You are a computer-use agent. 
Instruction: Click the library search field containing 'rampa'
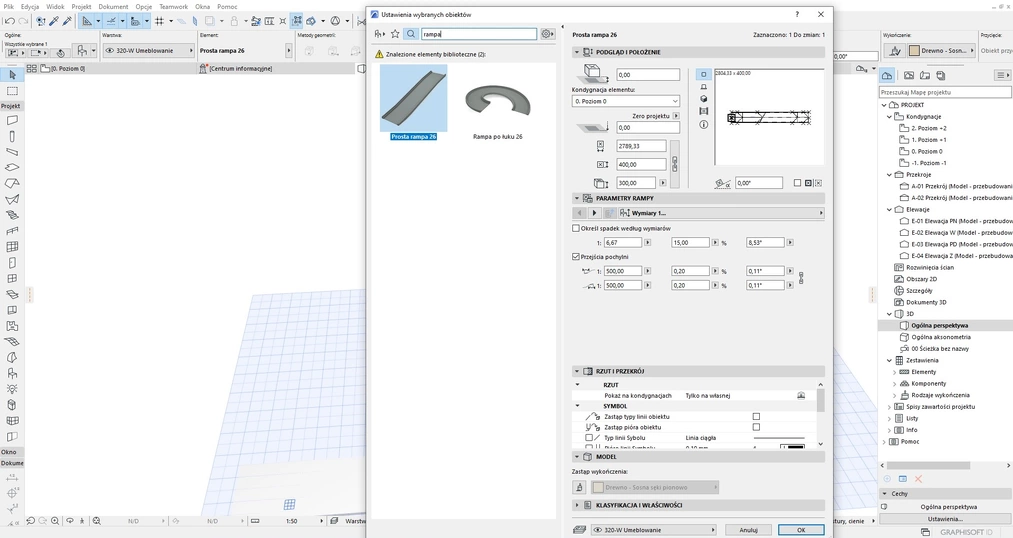479,34
